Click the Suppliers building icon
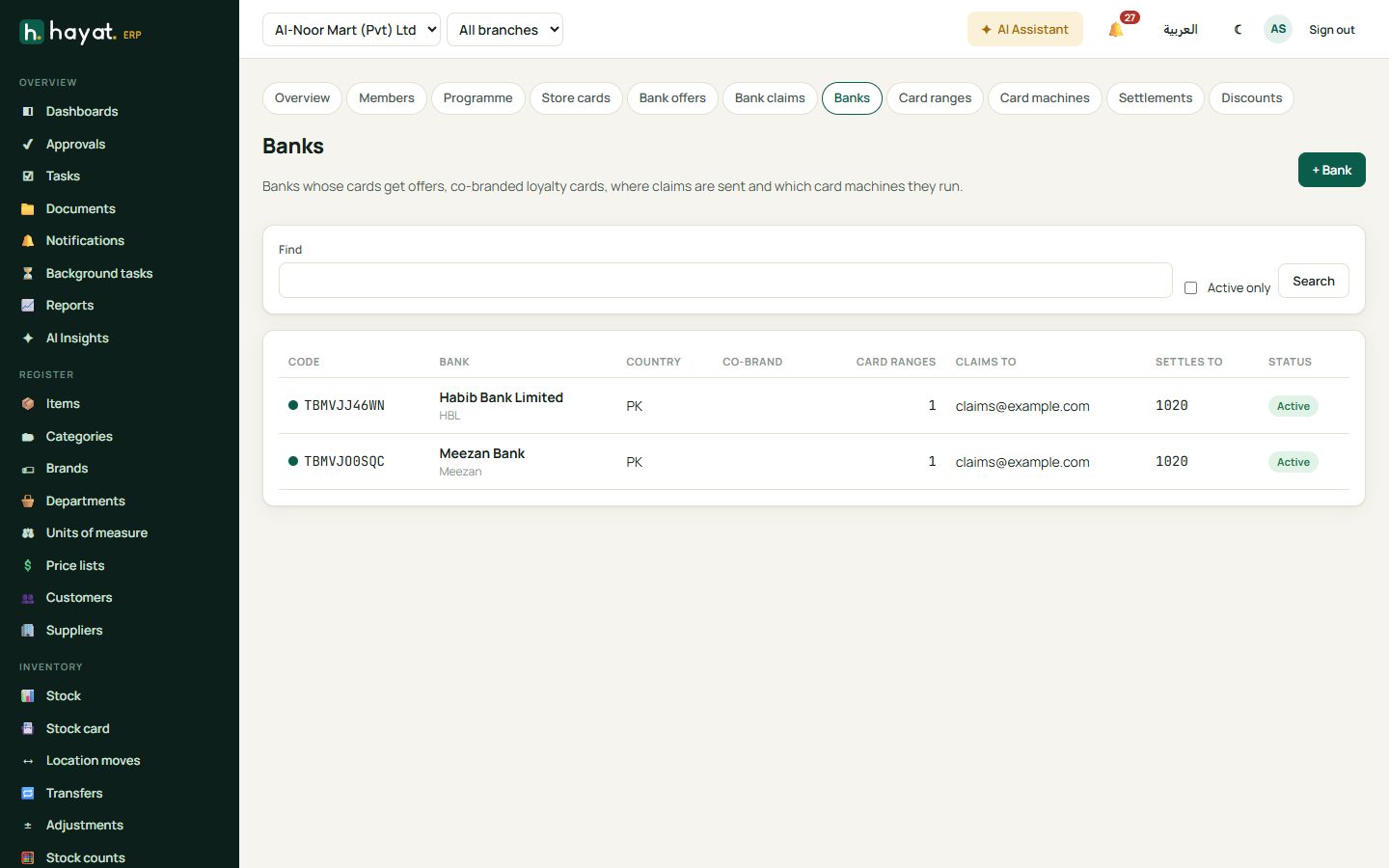The width and height of the screenshot is (1389, 868). [x=28, y=631]
